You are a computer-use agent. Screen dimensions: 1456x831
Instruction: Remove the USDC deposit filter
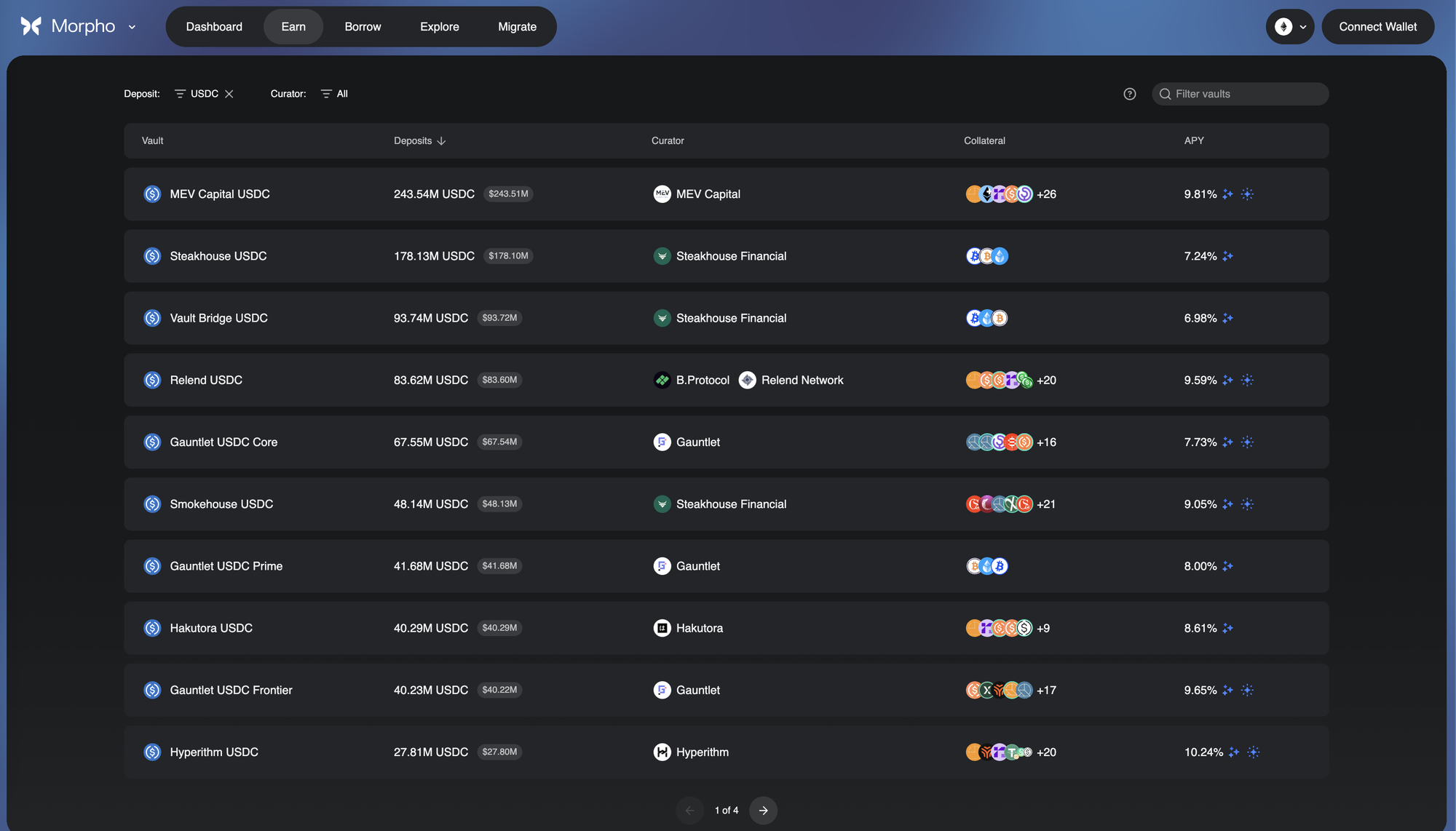(x=229, y=94)
